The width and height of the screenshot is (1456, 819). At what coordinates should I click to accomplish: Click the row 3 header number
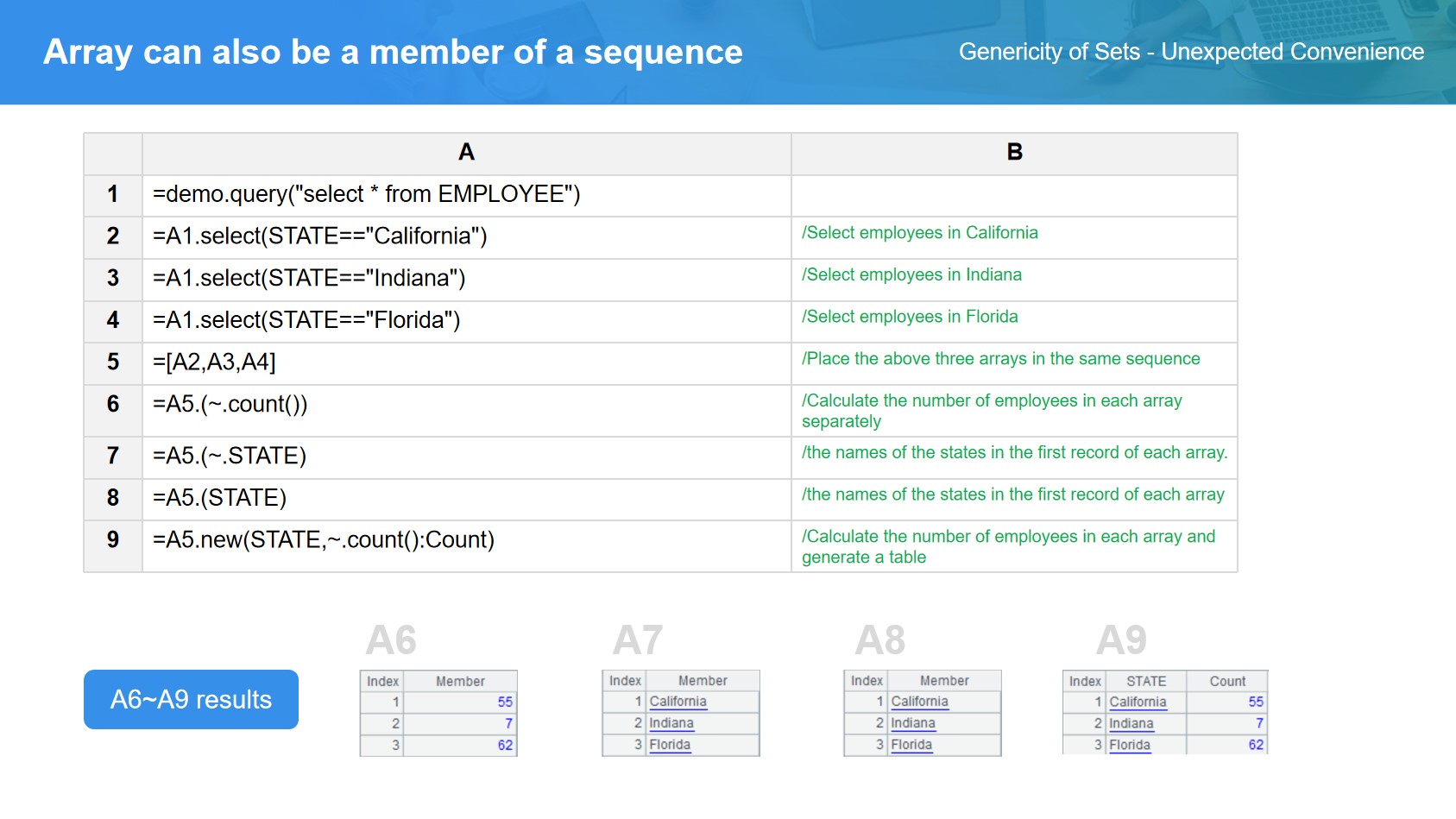coord(113,279)
